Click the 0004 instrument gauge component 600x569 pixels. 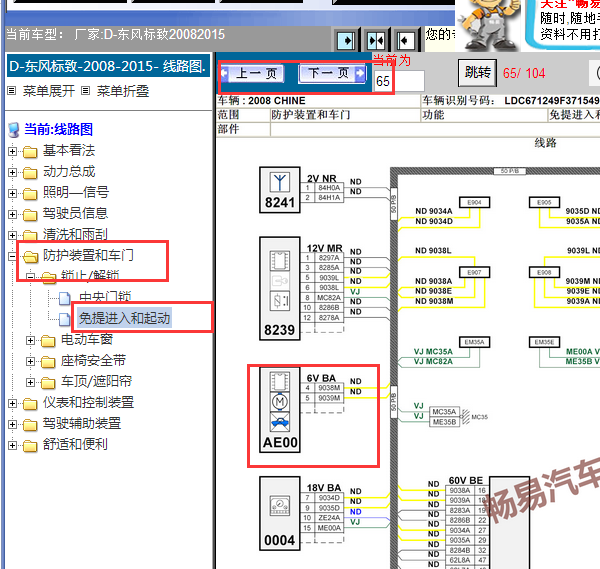[x=280, y=513]
